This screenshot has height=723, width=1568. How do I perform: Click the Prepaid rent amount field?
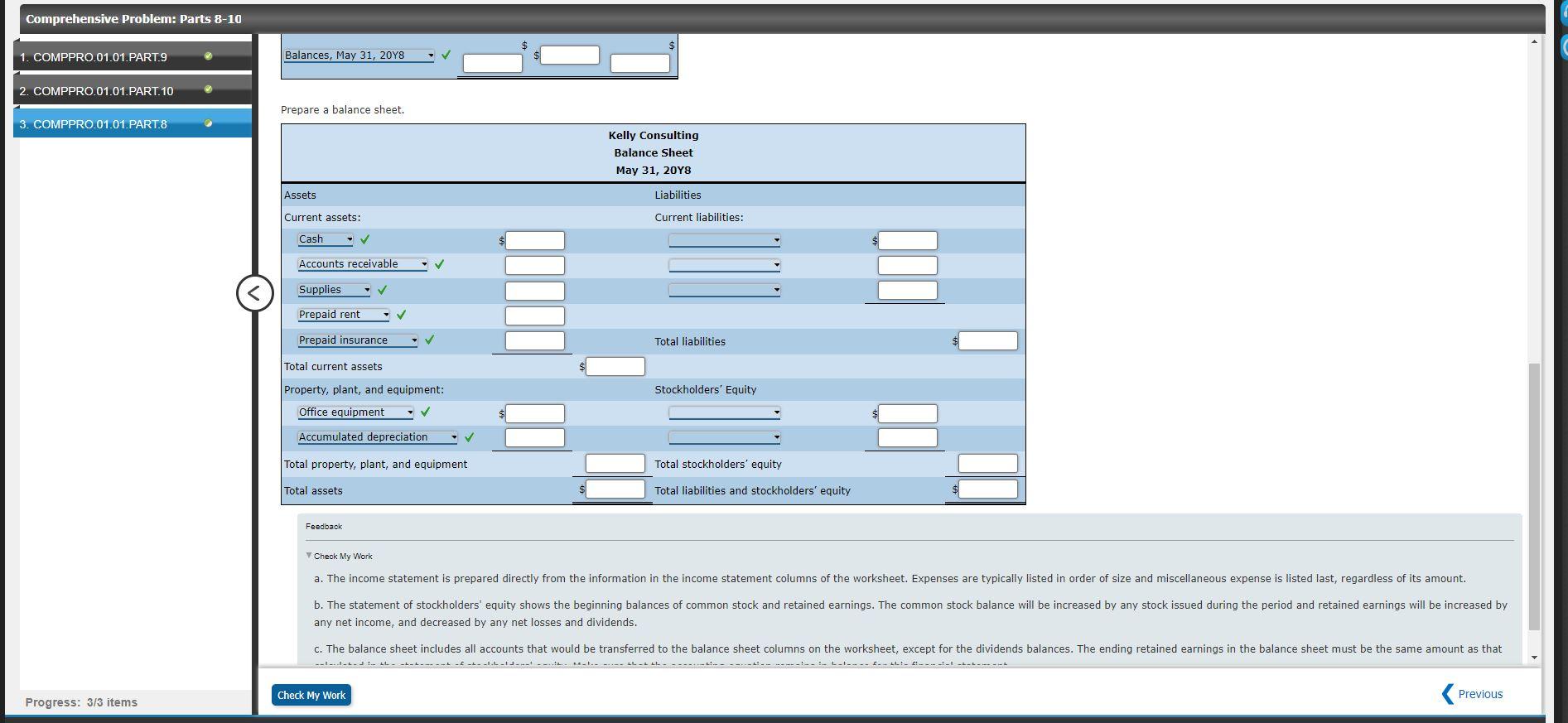coord(535,316)
